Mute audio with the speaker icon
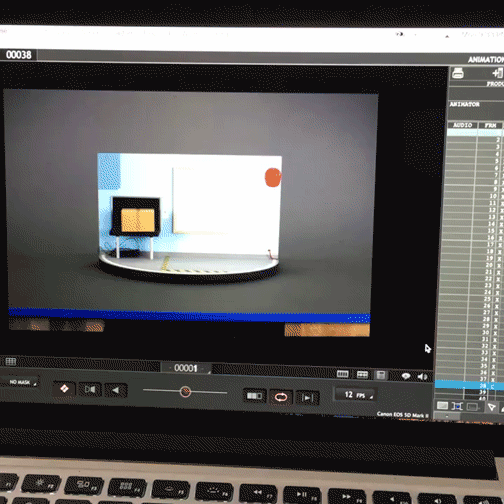Viewport: 504px width, 504px height. 422,377
